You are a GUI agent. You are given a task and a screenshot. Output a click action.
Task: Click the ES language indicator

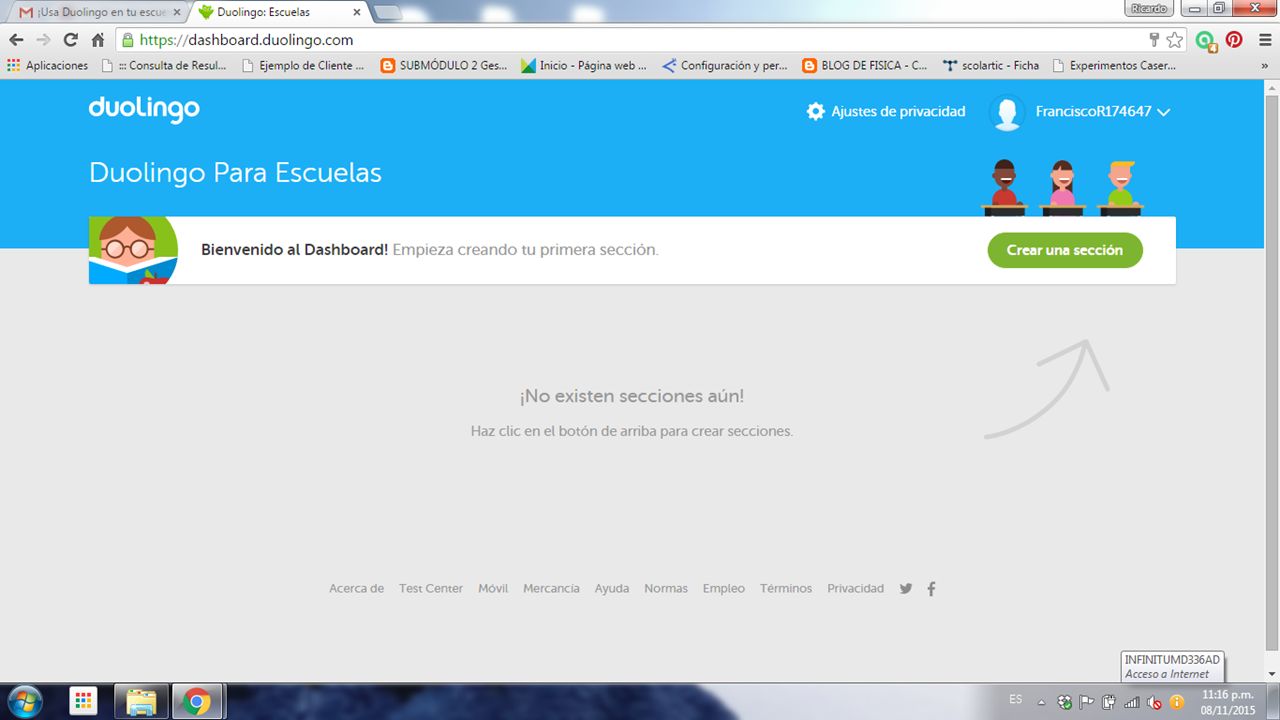coord(1016,698)
